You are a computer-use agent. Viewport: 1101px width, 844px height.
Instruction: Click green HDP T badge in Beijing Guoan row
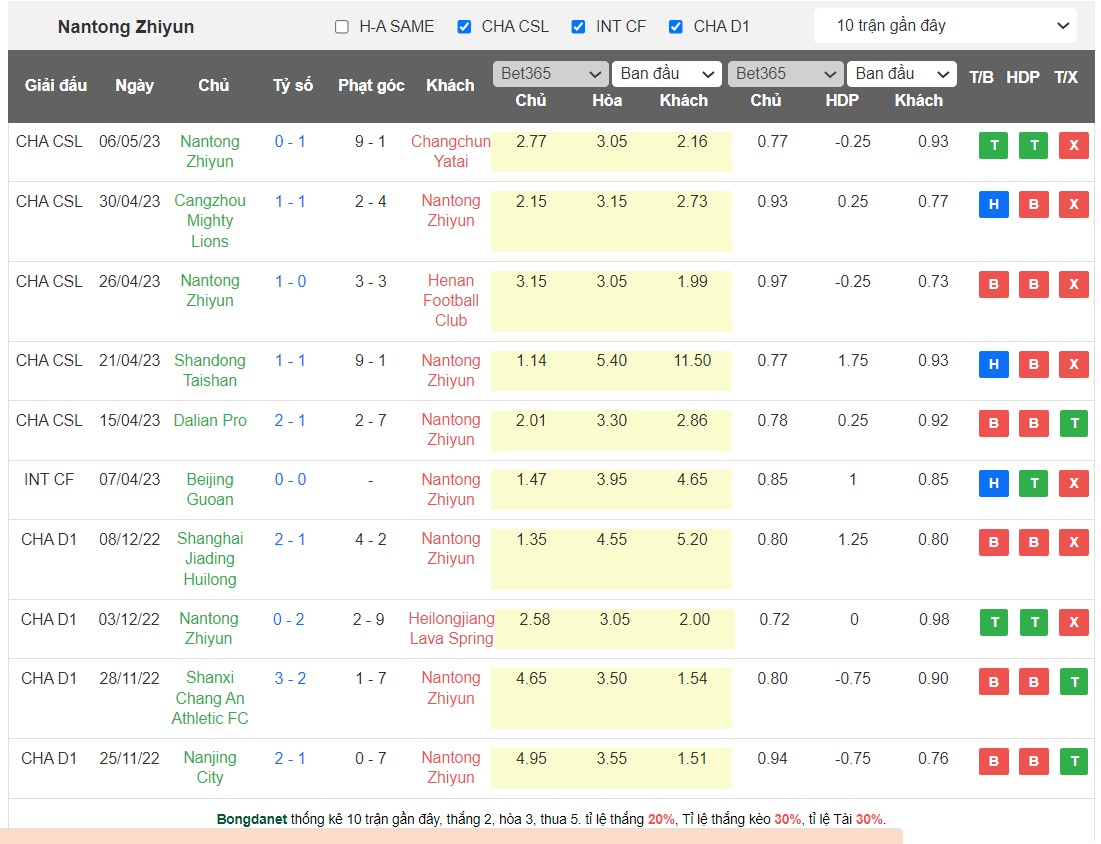coord(1033,484)
